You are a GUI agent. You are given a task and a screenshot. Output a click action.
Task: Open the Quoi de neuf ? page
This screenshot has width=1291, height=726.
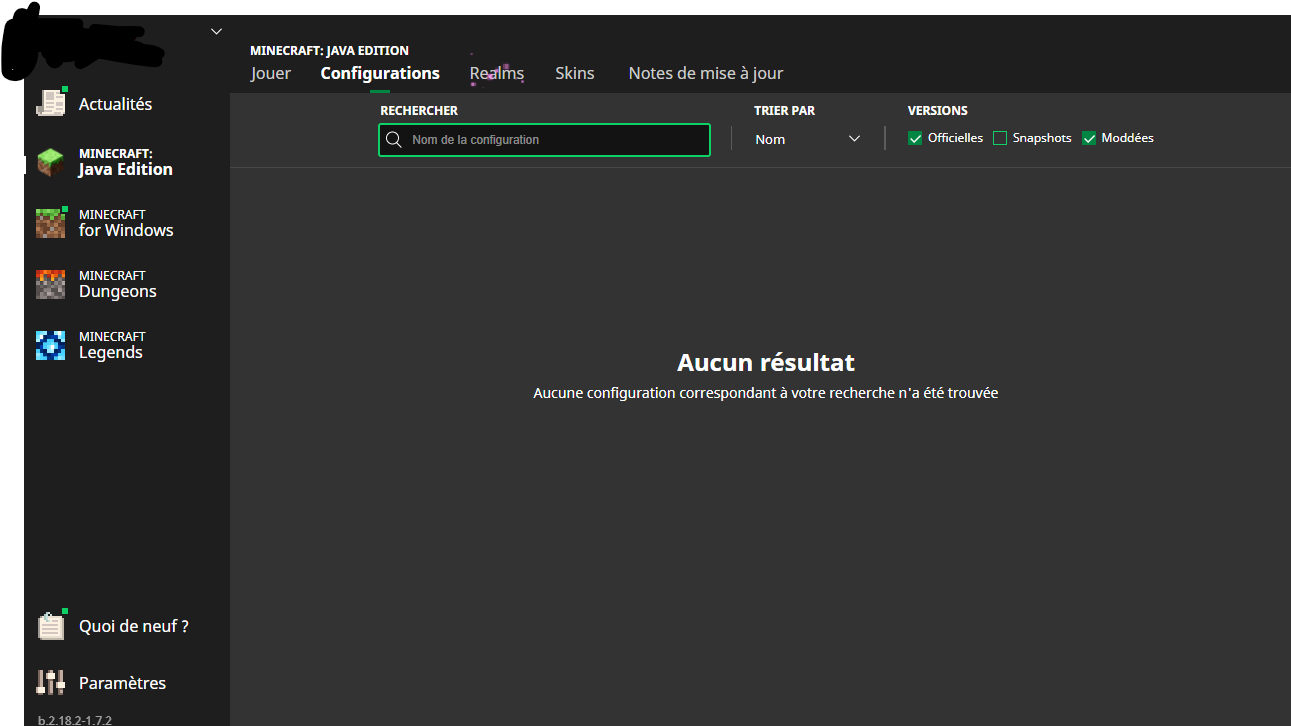pyautogui.click(x=134, y=626)
